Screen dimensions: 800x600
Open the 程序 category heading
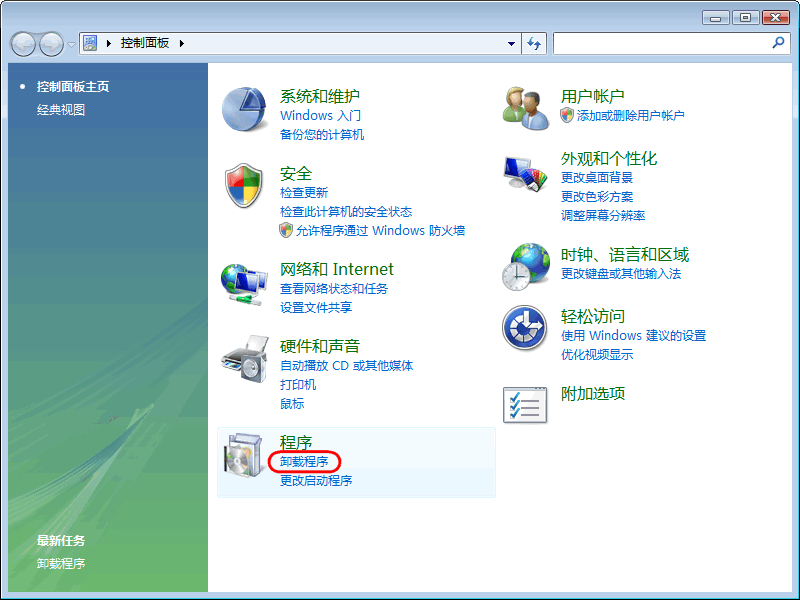click(x=296, y=442)
